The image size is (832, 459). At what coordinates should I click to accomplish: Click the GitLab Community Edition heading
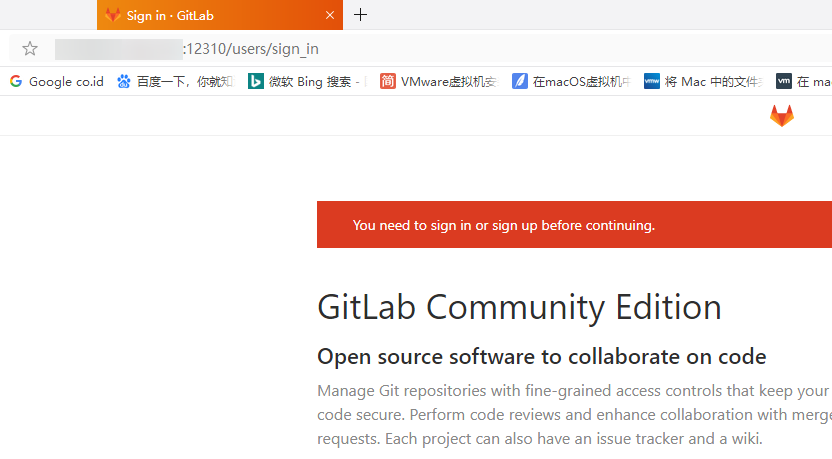pyautogui.click(x=519, y=307)
